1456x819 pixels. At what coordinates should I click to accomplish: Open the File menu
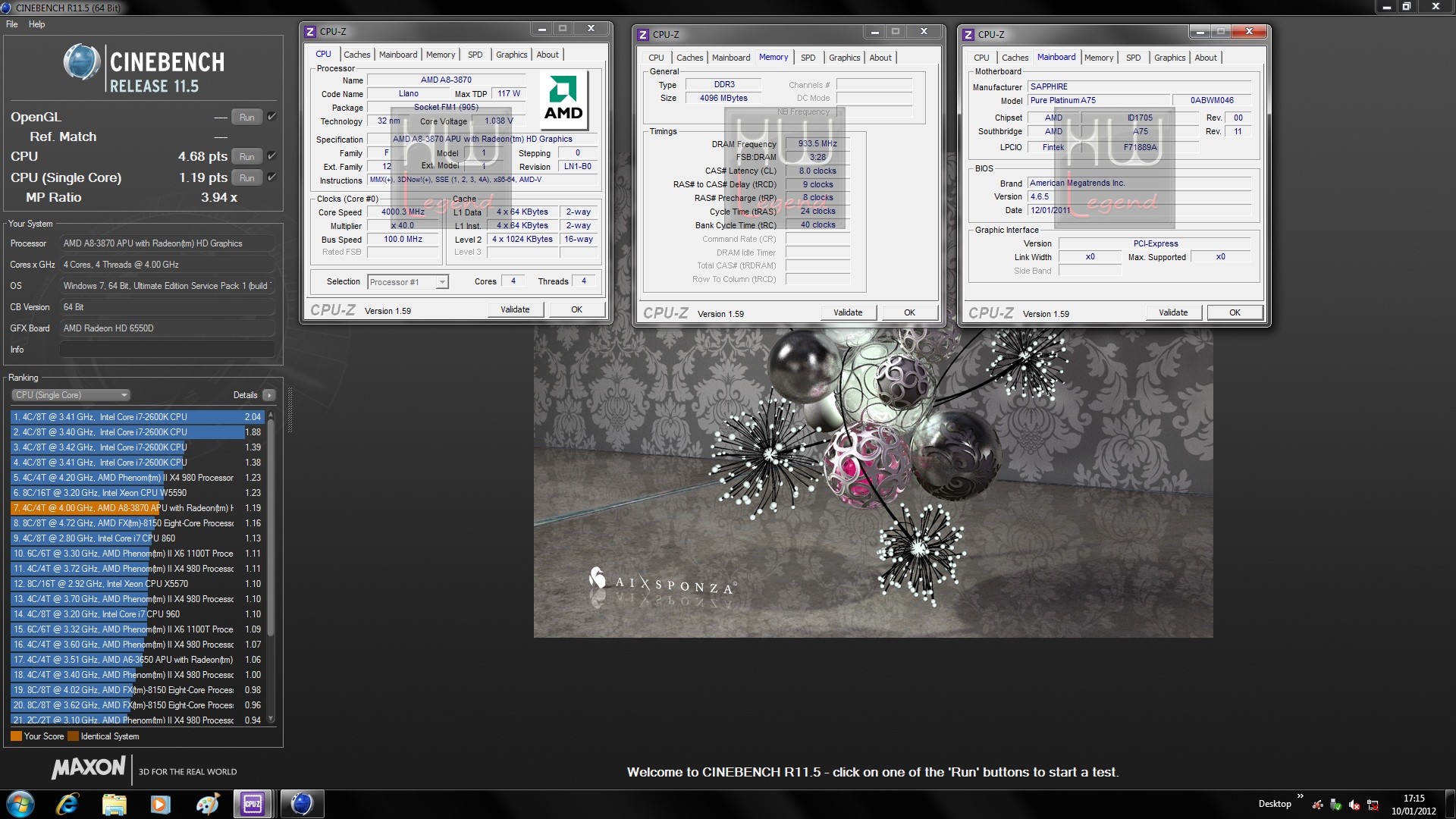(12, 24)
